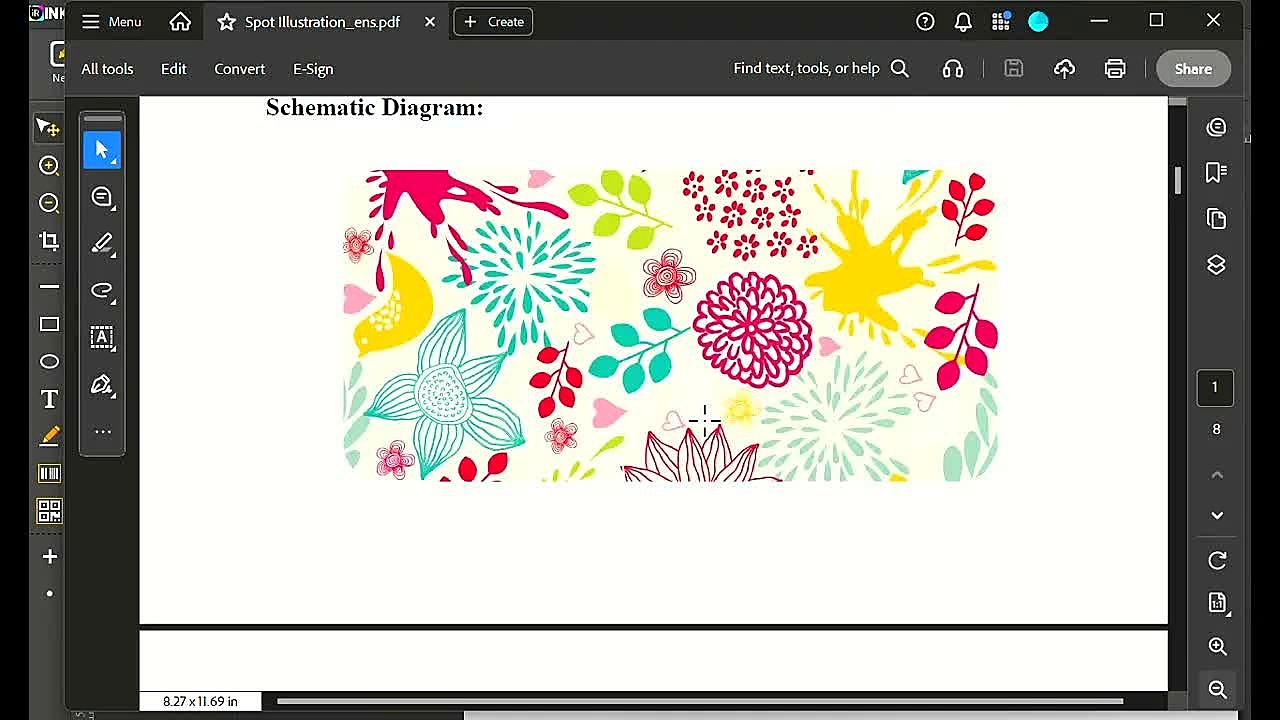Open the Convert option

240,69
